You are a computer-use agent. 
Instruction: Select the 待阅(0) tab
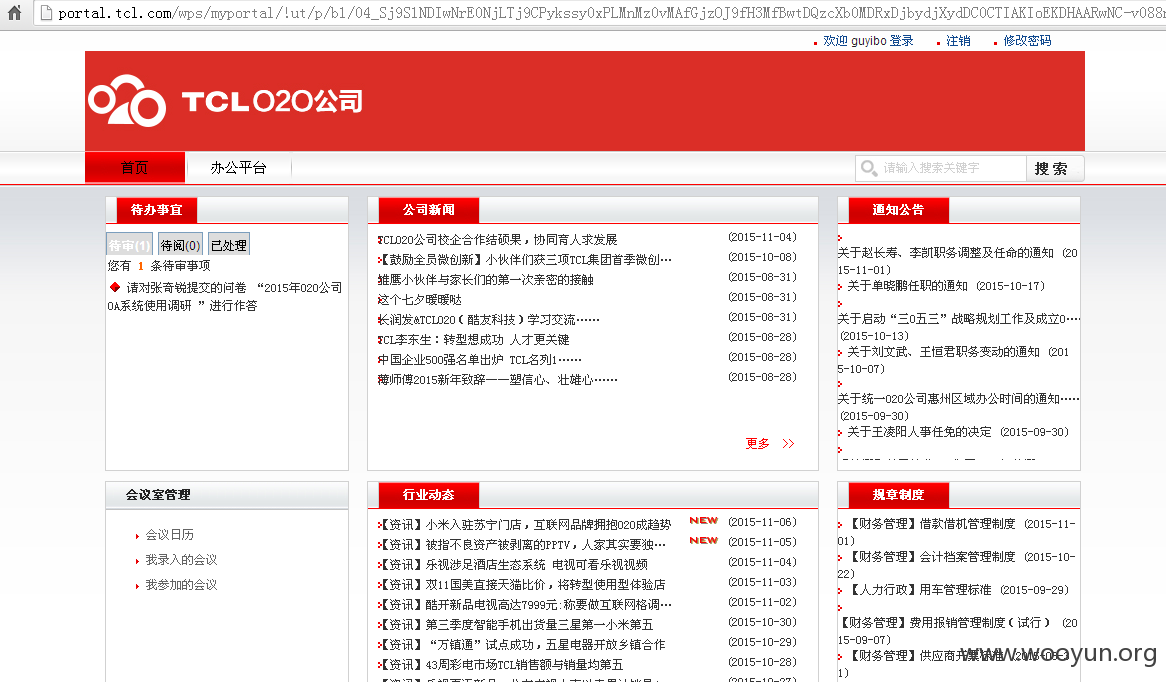tap(180, 245)
